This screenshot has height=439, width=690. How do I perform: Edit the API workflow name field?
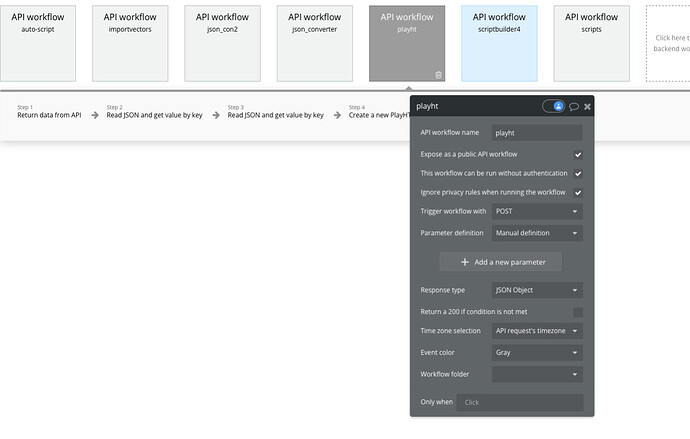(537, 133)
